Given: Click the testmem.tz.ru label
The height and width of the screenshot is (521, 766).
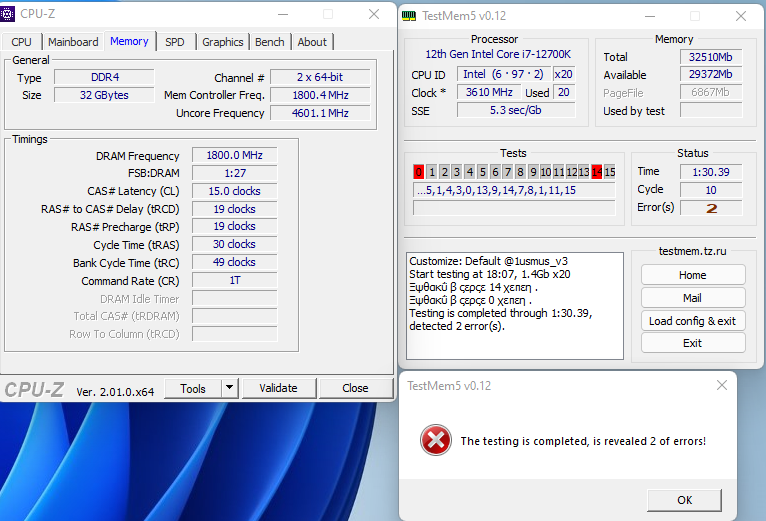Looking at the screenshot, I should click(x=692, y=251).
